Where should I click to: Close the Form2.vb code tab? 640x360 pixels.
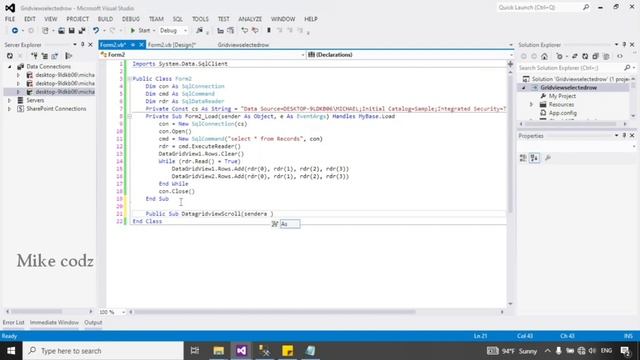coord(141,45)
